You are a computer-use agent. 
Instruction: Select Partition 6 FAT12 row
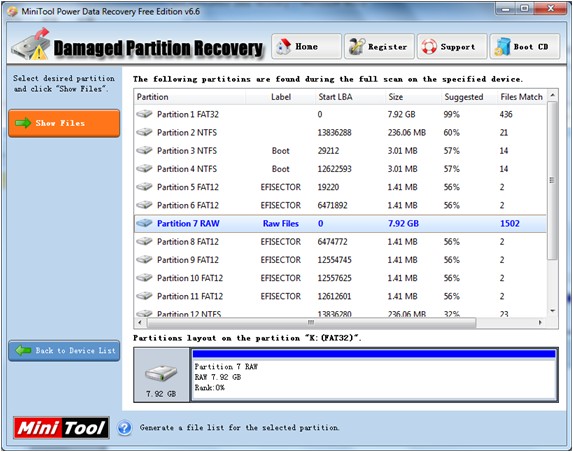340,205
